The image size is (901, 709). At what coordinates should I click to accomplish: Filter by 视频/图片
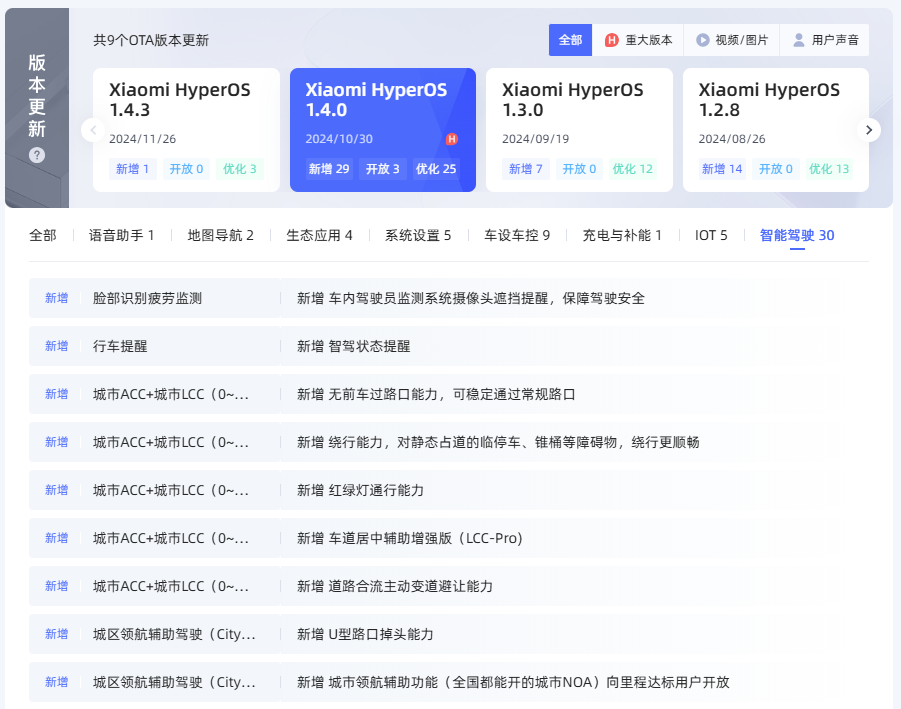[x=732, y=40]
